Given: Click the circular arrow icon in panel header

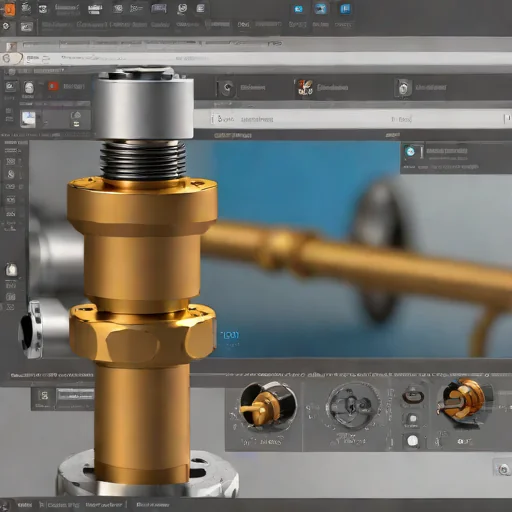Looking at the screenshot, I should click(x=227, y=88).
